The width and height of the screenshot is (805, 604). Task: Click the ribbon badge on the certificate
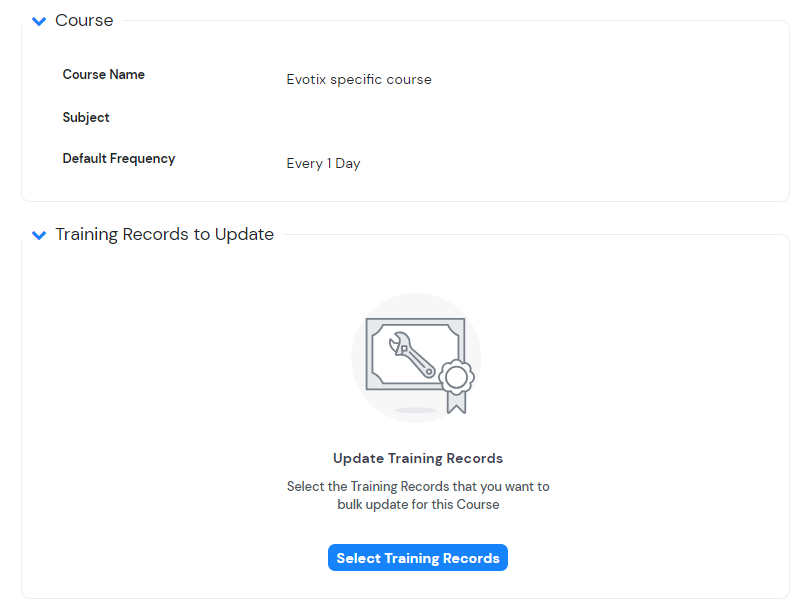coord(457,378)
